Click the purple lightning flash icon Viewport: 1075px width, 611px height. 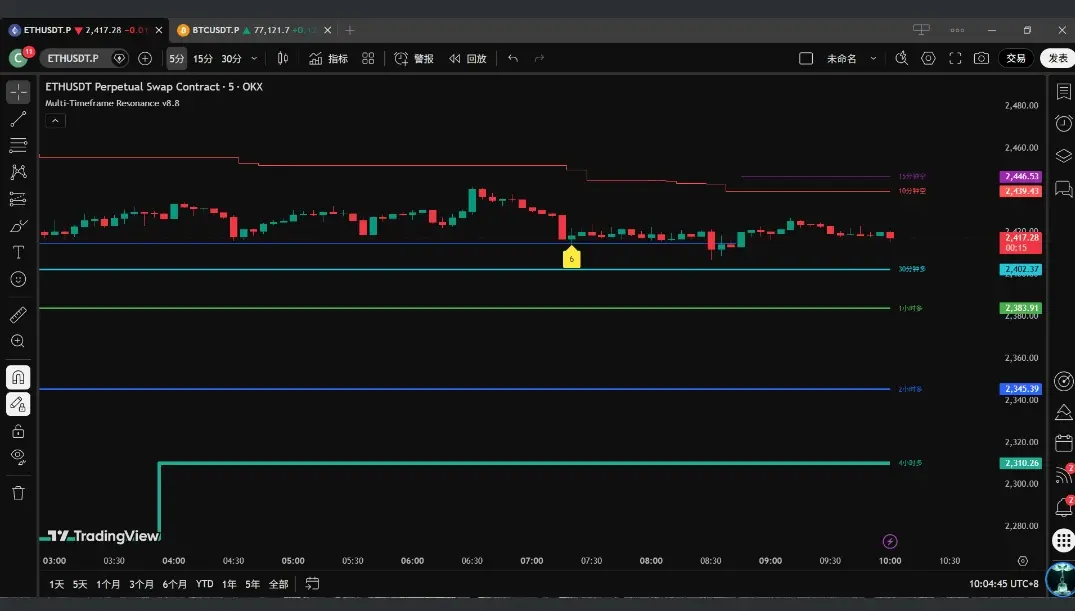[890, 542]
